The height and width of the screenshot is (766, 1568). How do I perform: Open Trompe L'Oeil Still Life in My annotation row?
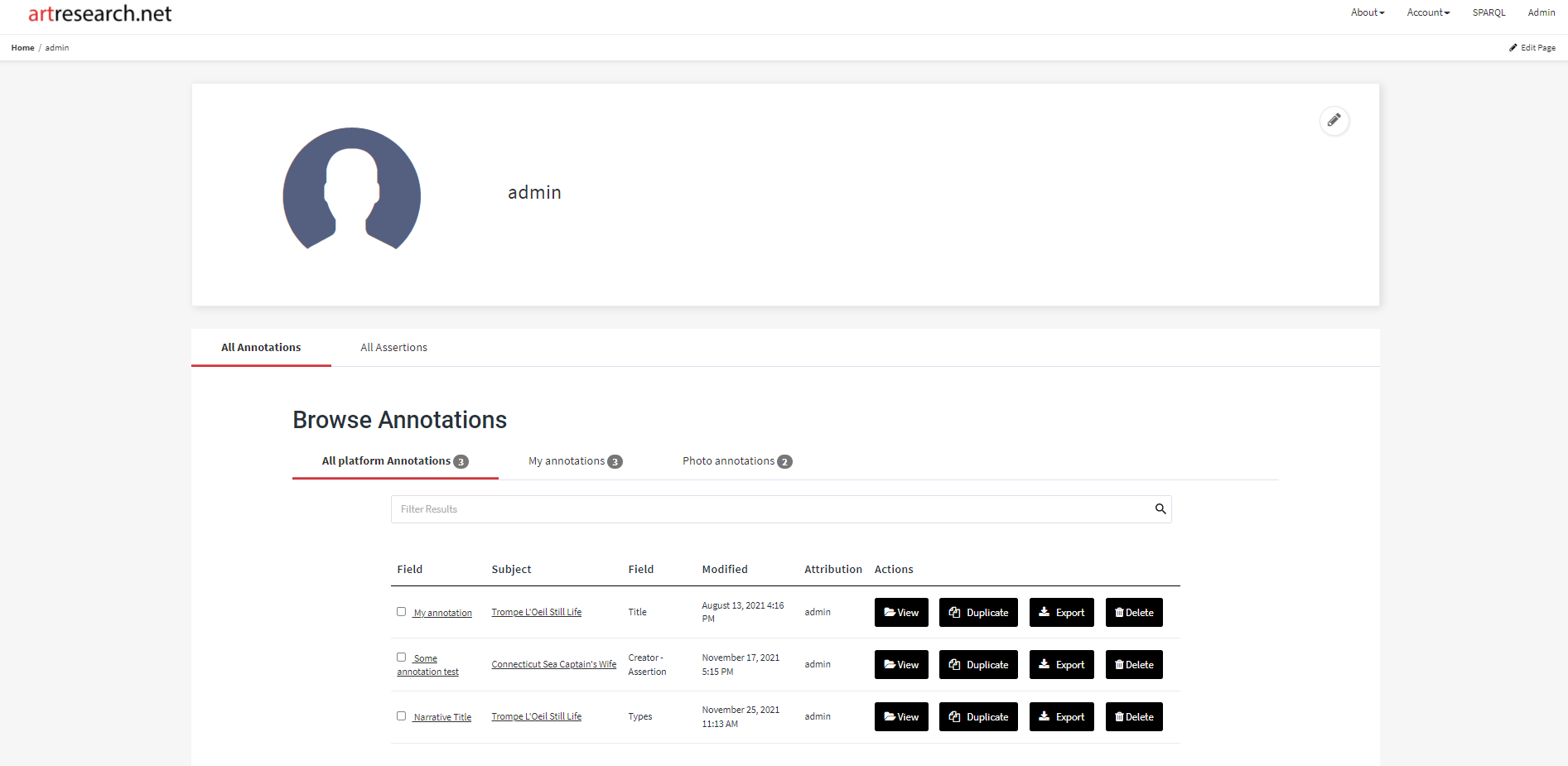point(536,613)
